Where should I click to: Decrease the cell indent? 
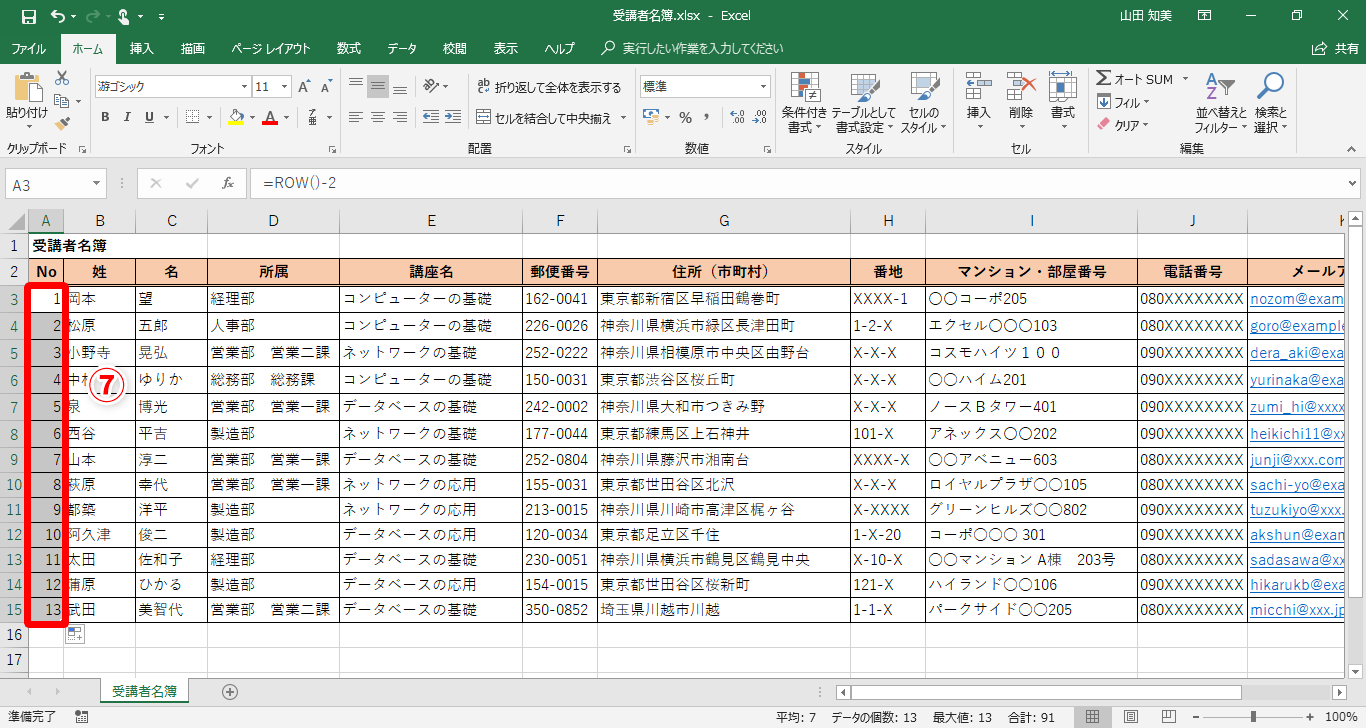pyautogui.click(x=431, y=117)
